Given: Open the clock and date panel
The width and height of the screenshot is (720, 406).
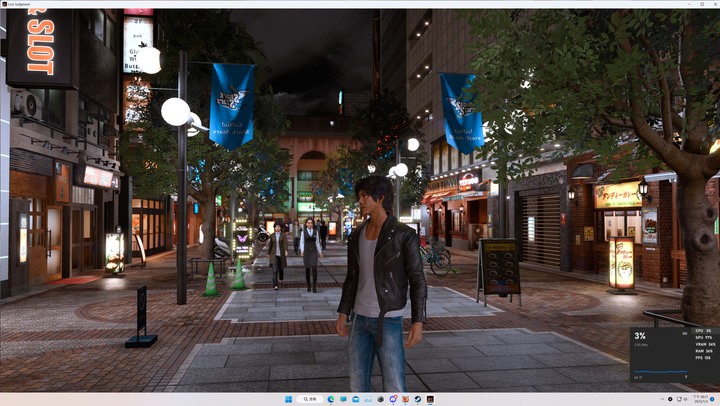Looking at the screenshot, I should [x=701, y=399].
